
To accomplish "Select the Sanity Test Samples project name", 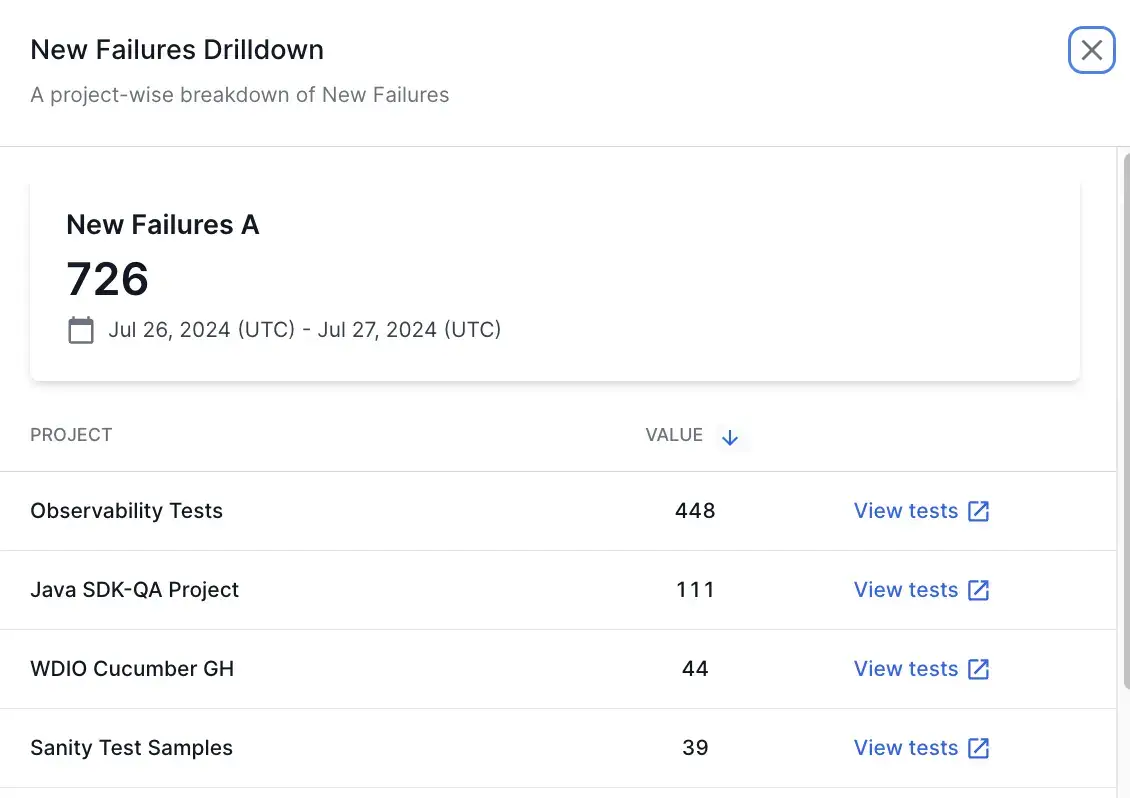I will coord(131,748).
